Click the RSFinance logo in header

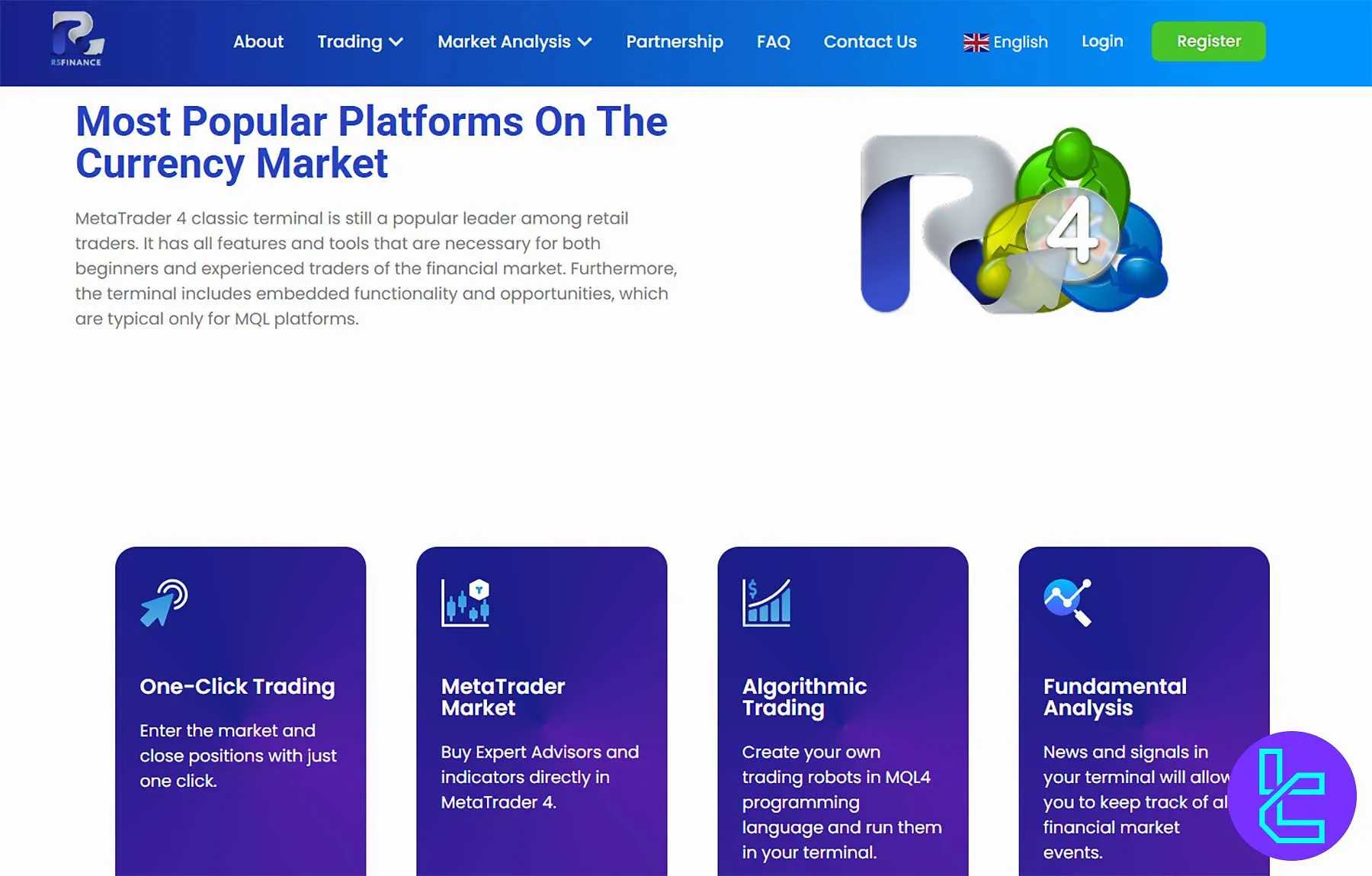pyautogui.click(x=77, y=40)
